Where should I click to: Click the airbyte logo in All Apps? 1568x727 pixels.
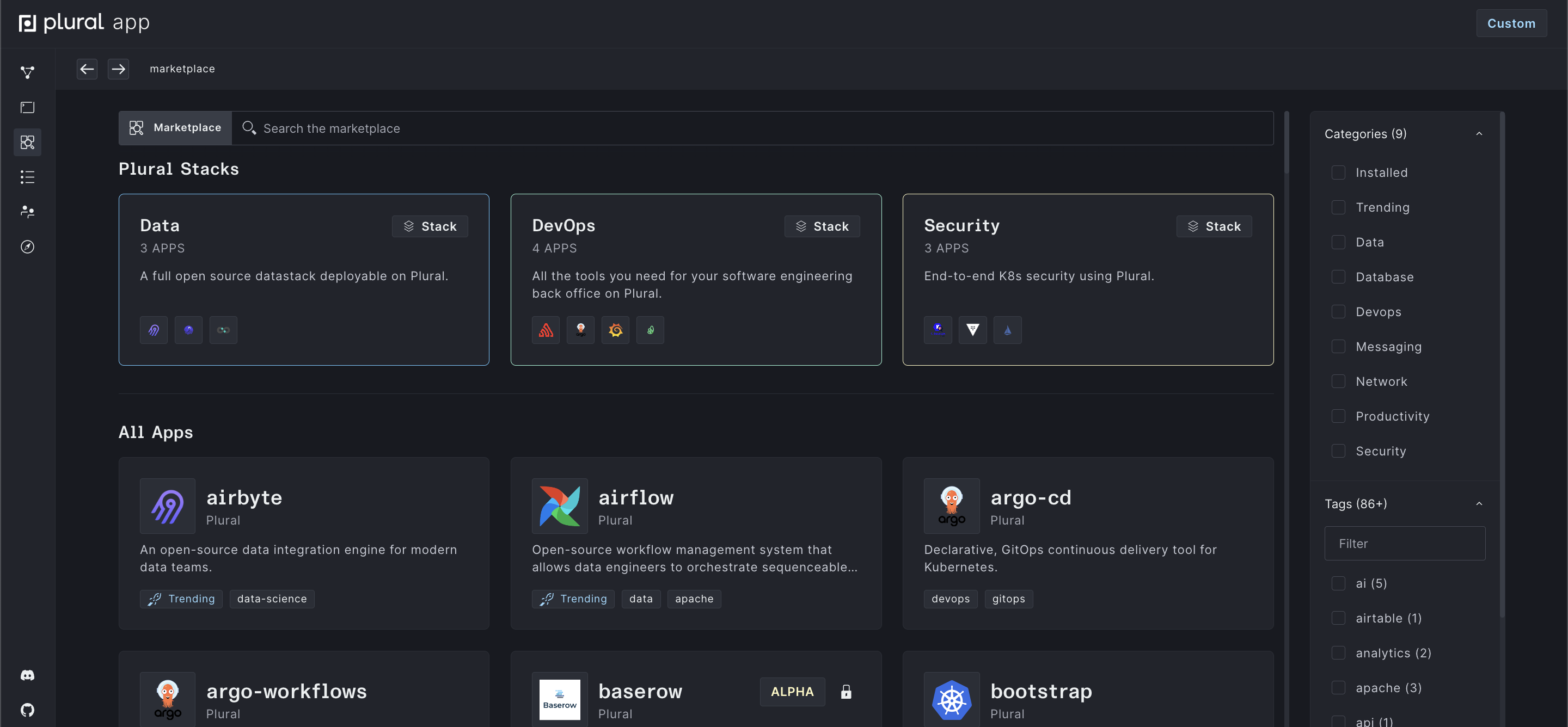[x=167, y=506]
